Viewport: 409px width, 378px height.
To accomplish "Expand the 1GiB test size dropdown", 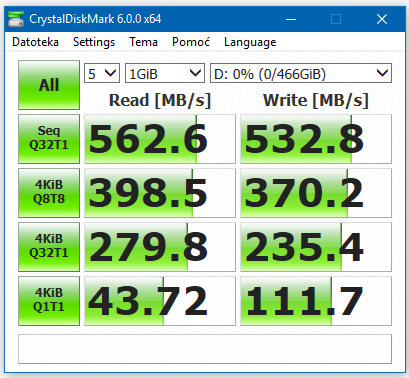I will tap(165, 73).
